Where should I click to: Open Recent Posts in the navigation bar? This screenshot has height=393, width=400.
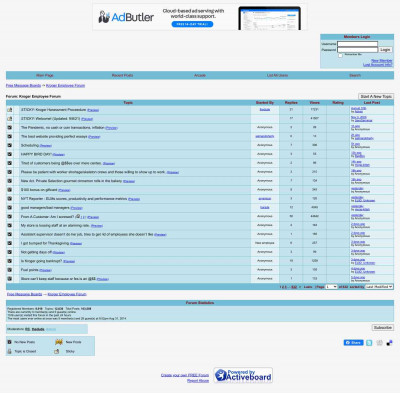122,75
